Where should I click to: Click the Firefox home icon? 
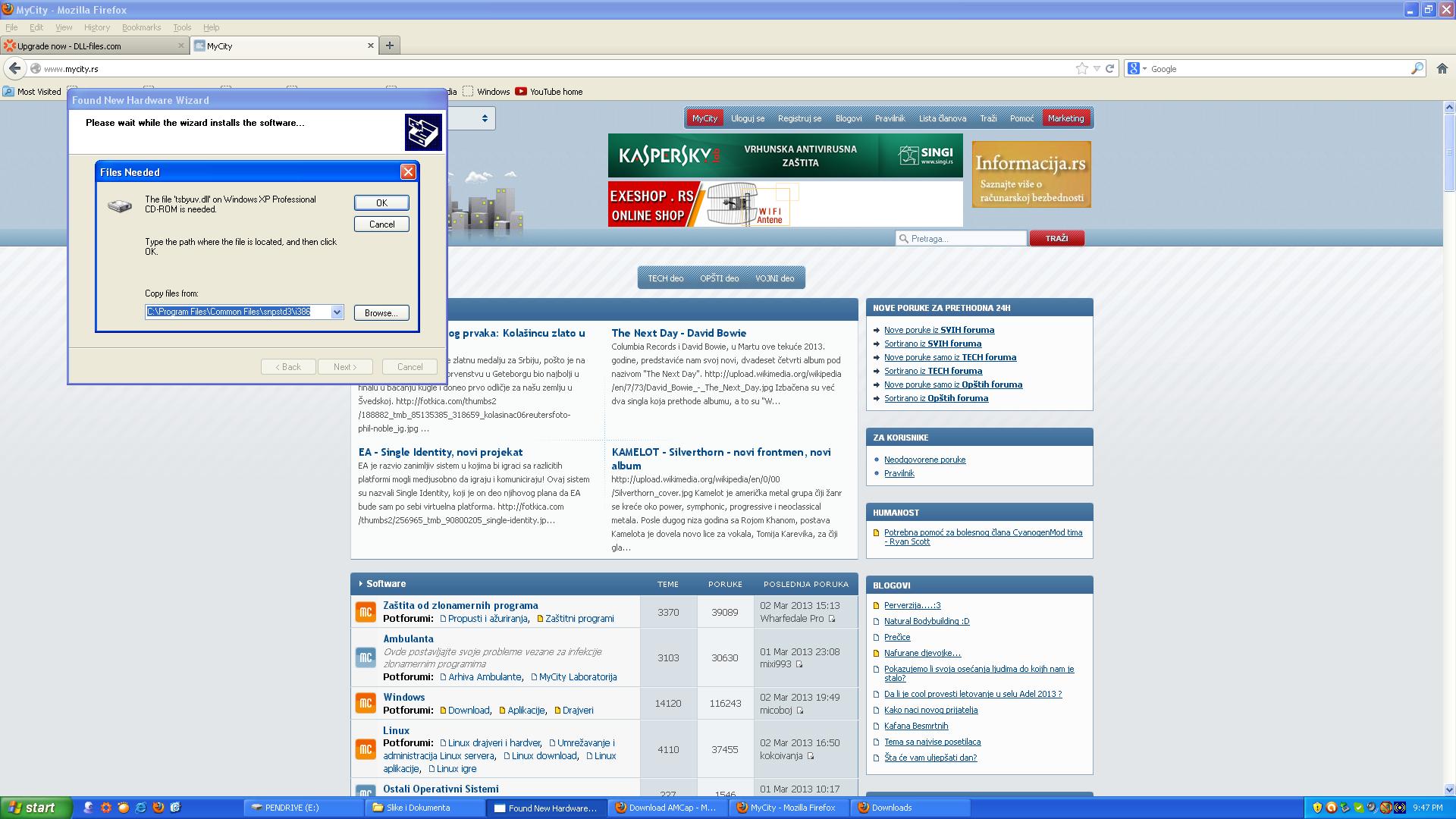coord(1442,69)
